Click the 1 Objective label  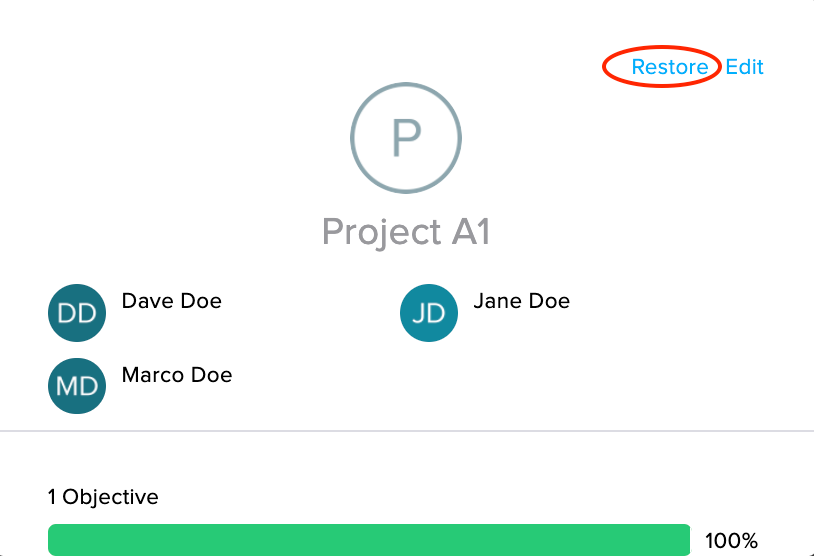point(103,497)
